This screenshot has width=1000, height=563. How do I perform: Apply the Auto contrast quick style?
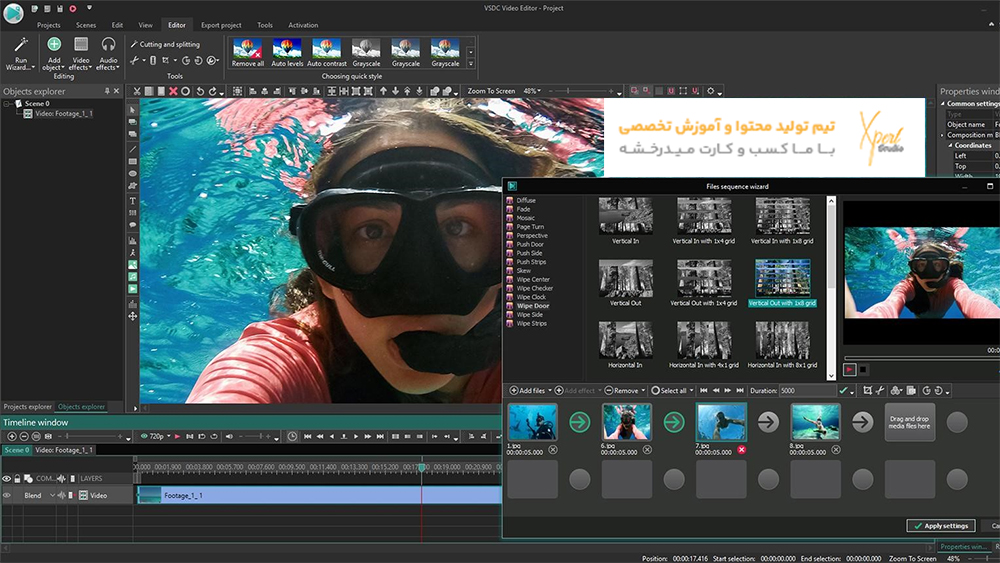click(x=327, y=52)
